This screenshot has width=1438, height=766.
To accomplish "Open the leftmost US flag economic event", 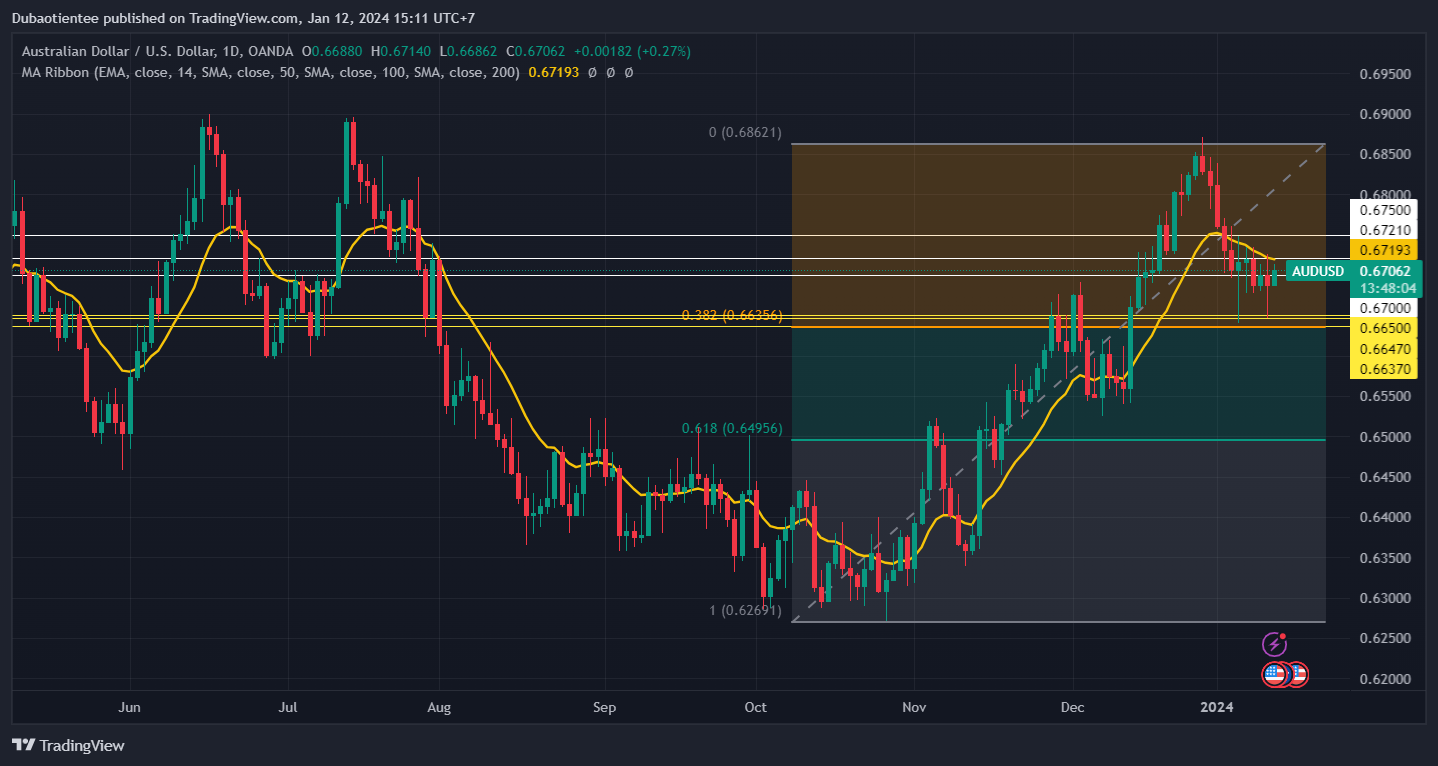I will coord(1274,675).
